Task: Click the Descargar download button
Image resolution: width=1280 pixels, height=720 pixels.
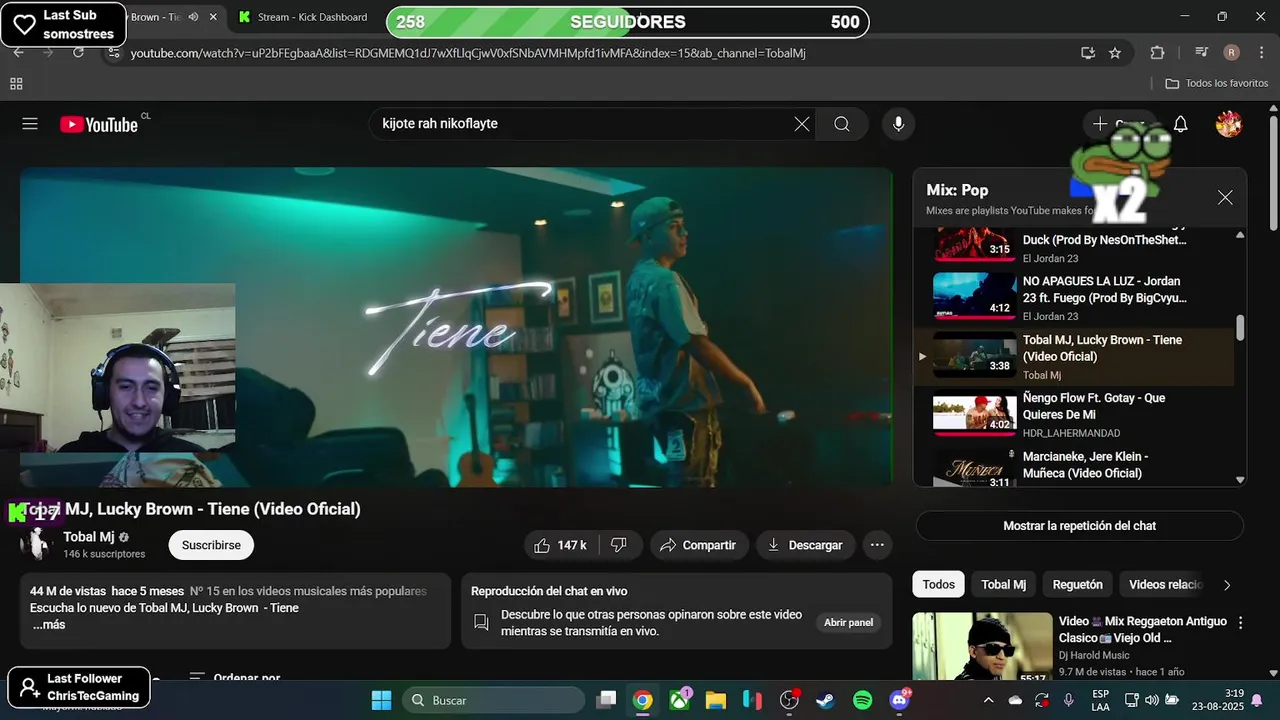Action: pos(805,545)
